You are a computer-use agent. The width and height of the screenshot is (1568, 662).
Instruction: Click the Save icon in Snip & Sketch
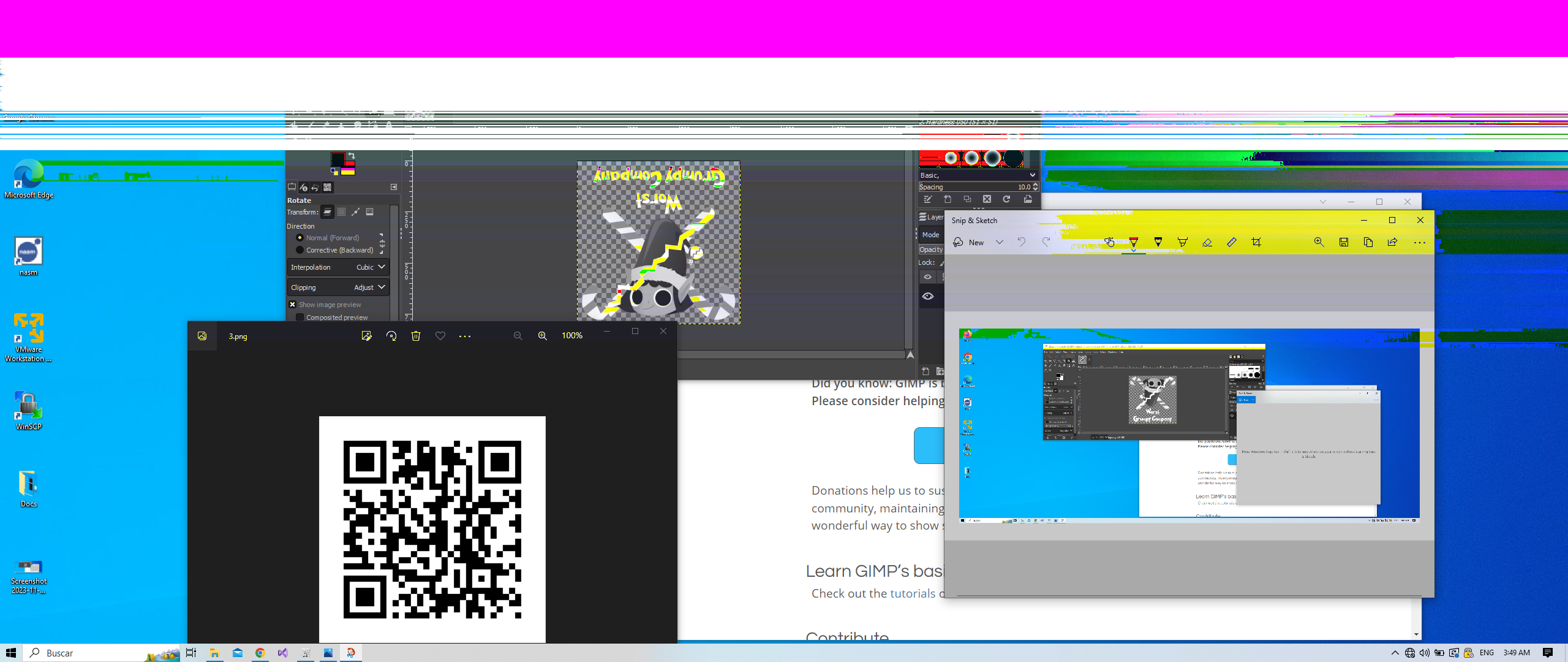tap(1343, 243)
